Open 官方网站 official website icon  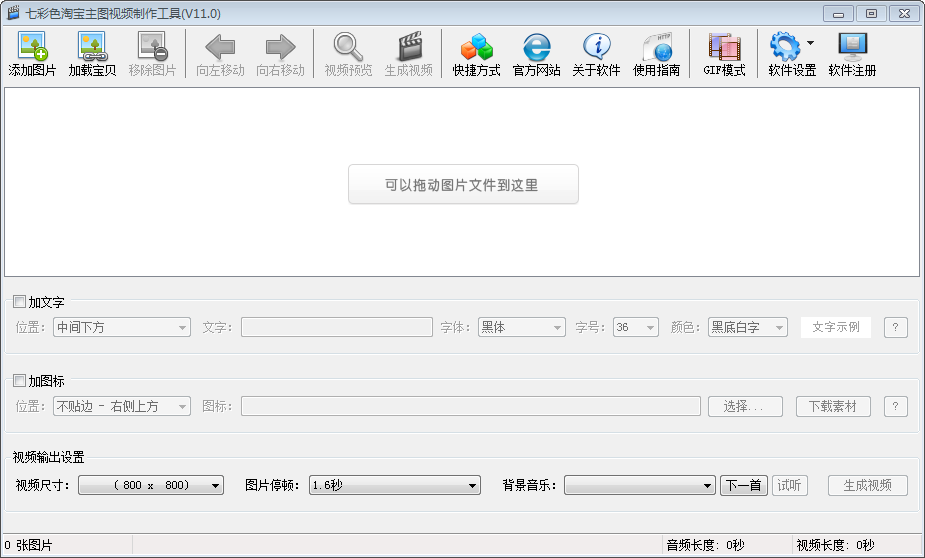coord(536,47)
